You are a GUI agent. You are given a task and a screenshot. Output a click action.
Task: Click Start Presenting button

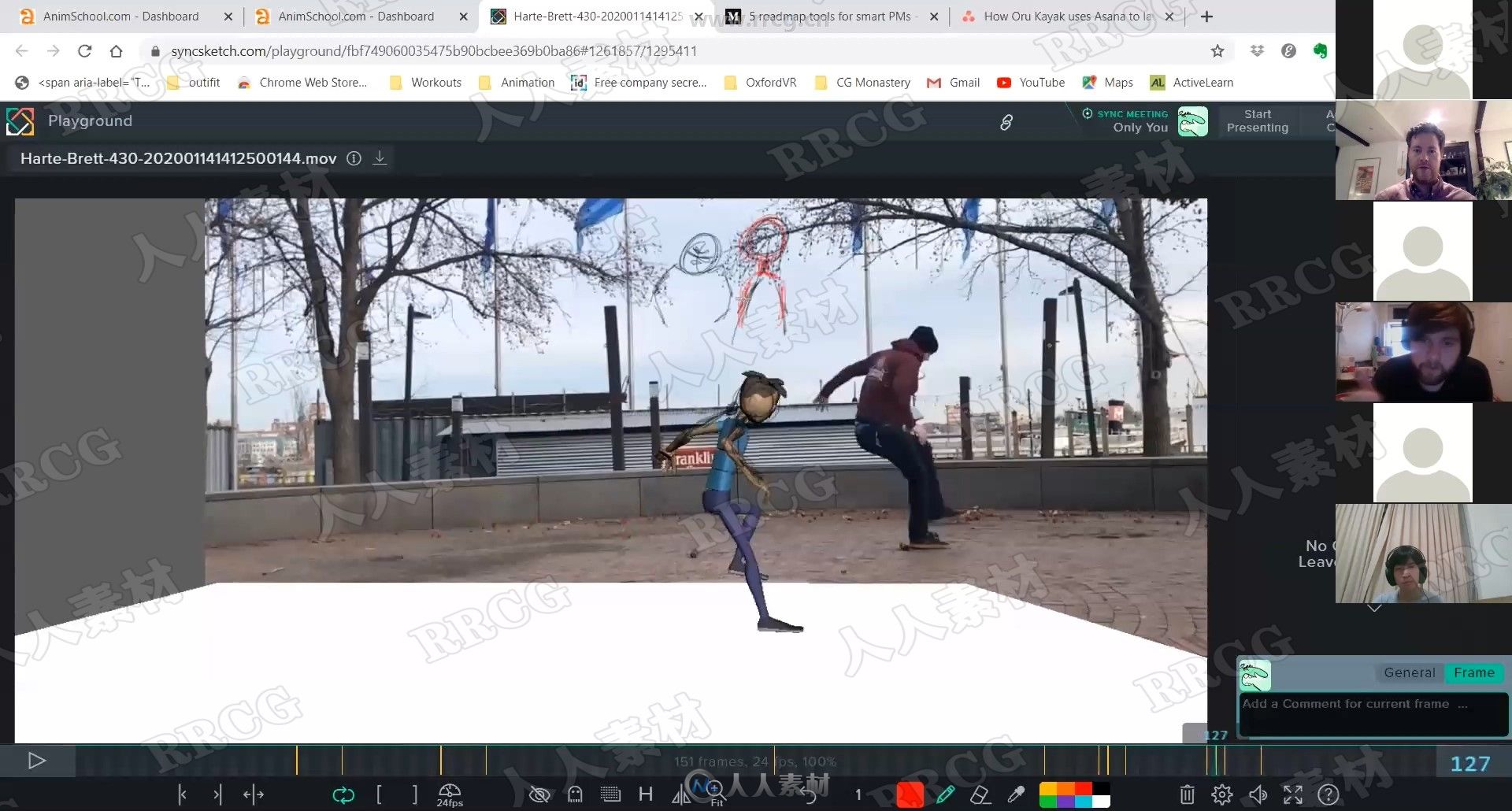coord(1258,121)
